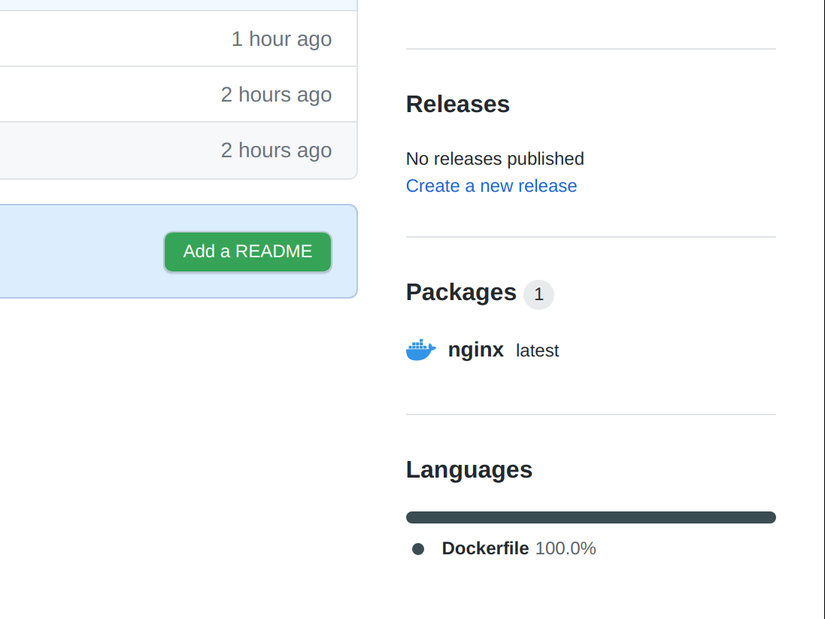Click the Packages heading
This screenshot has width=825, height=619.
point(461,292)
